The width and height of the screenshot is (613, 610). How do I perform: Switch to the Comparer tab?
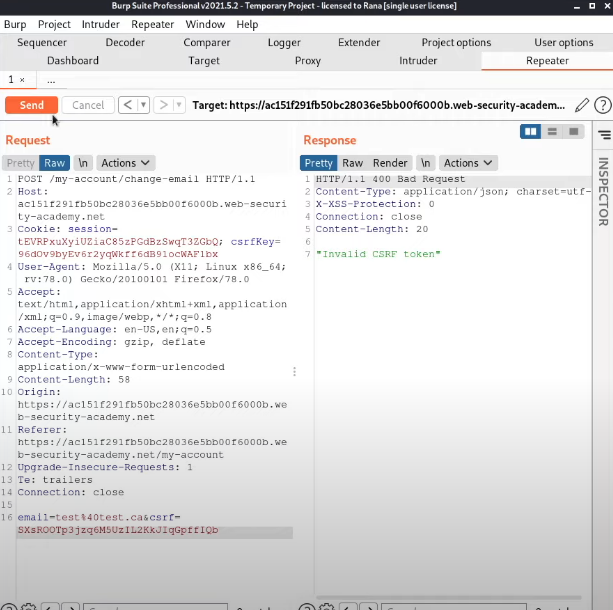[207, 42]
